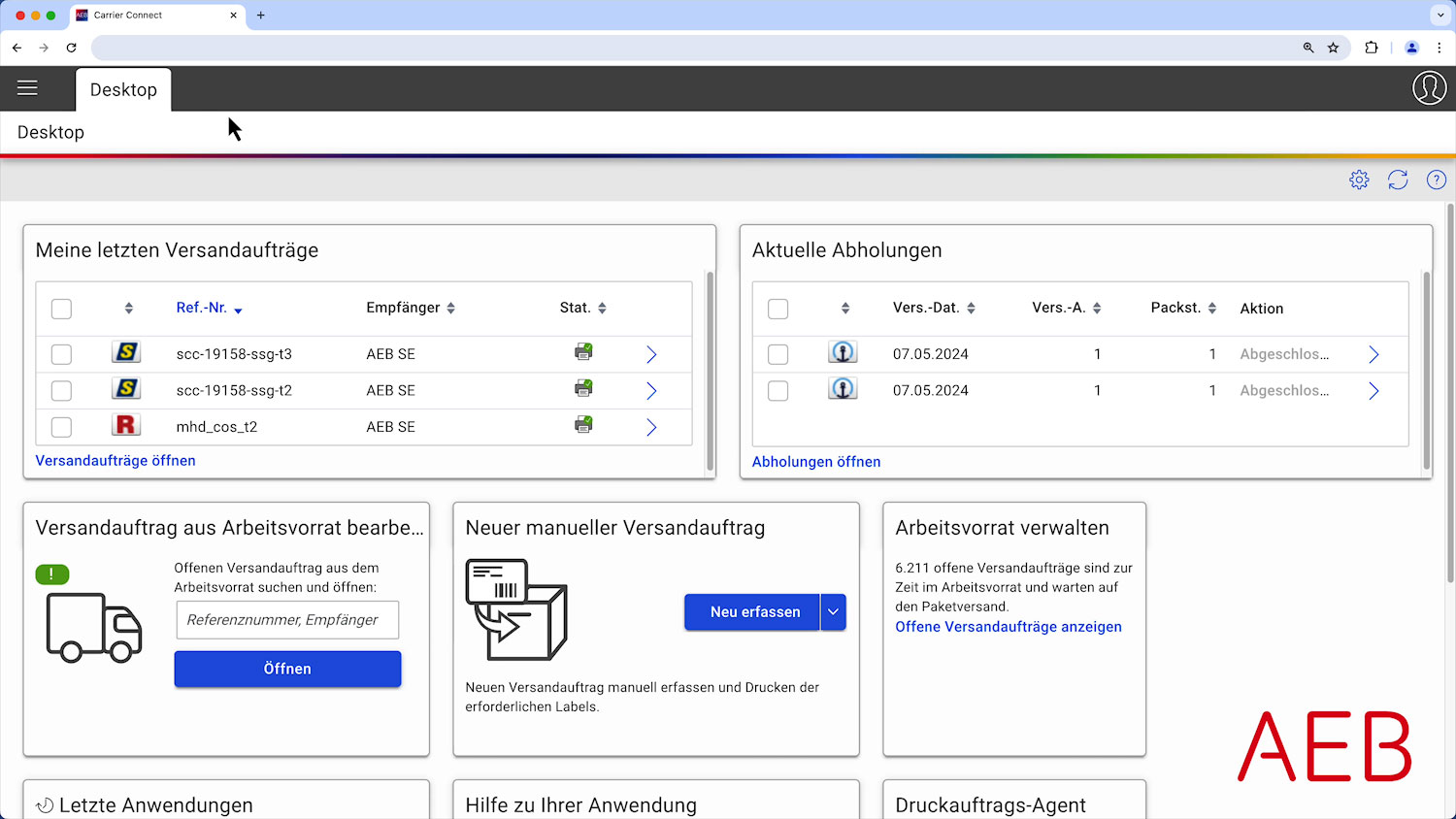
Task: Refresh the desktop using the reload icon
Action: tap(1398, 180)
